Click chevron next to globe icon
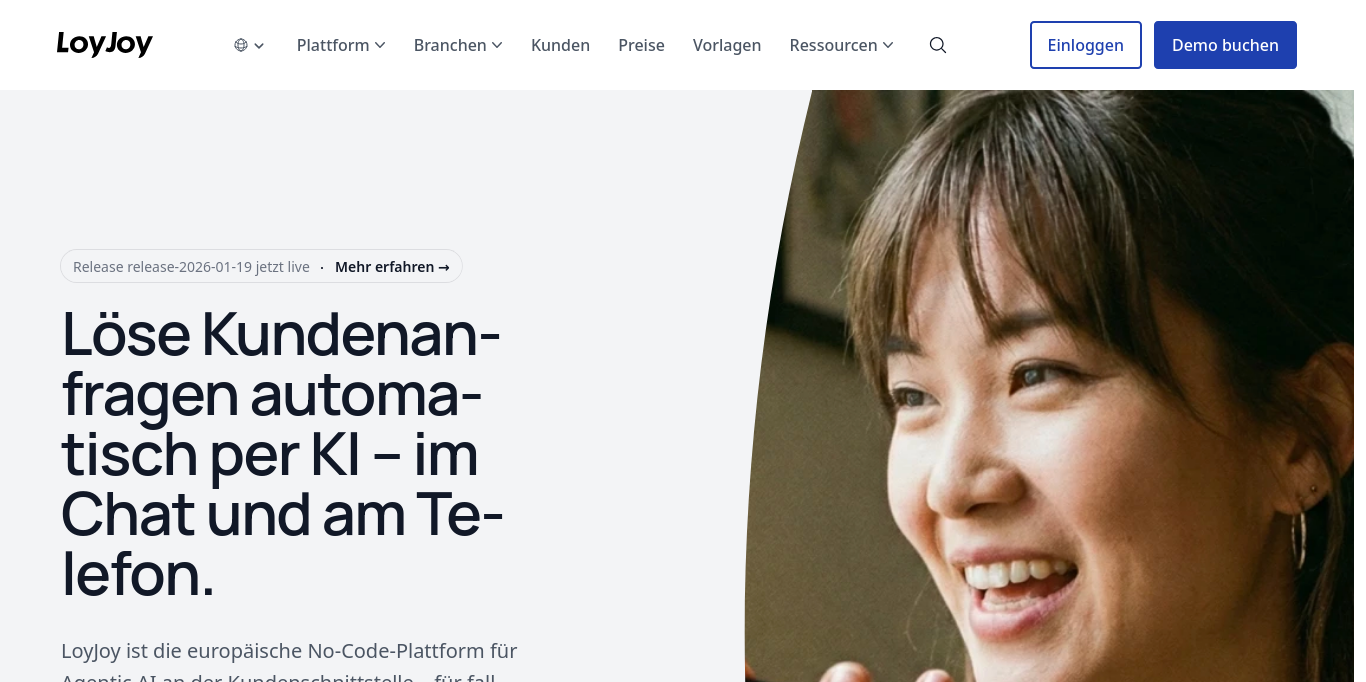Screen dimensions: 1366x682 coord(259,46)
